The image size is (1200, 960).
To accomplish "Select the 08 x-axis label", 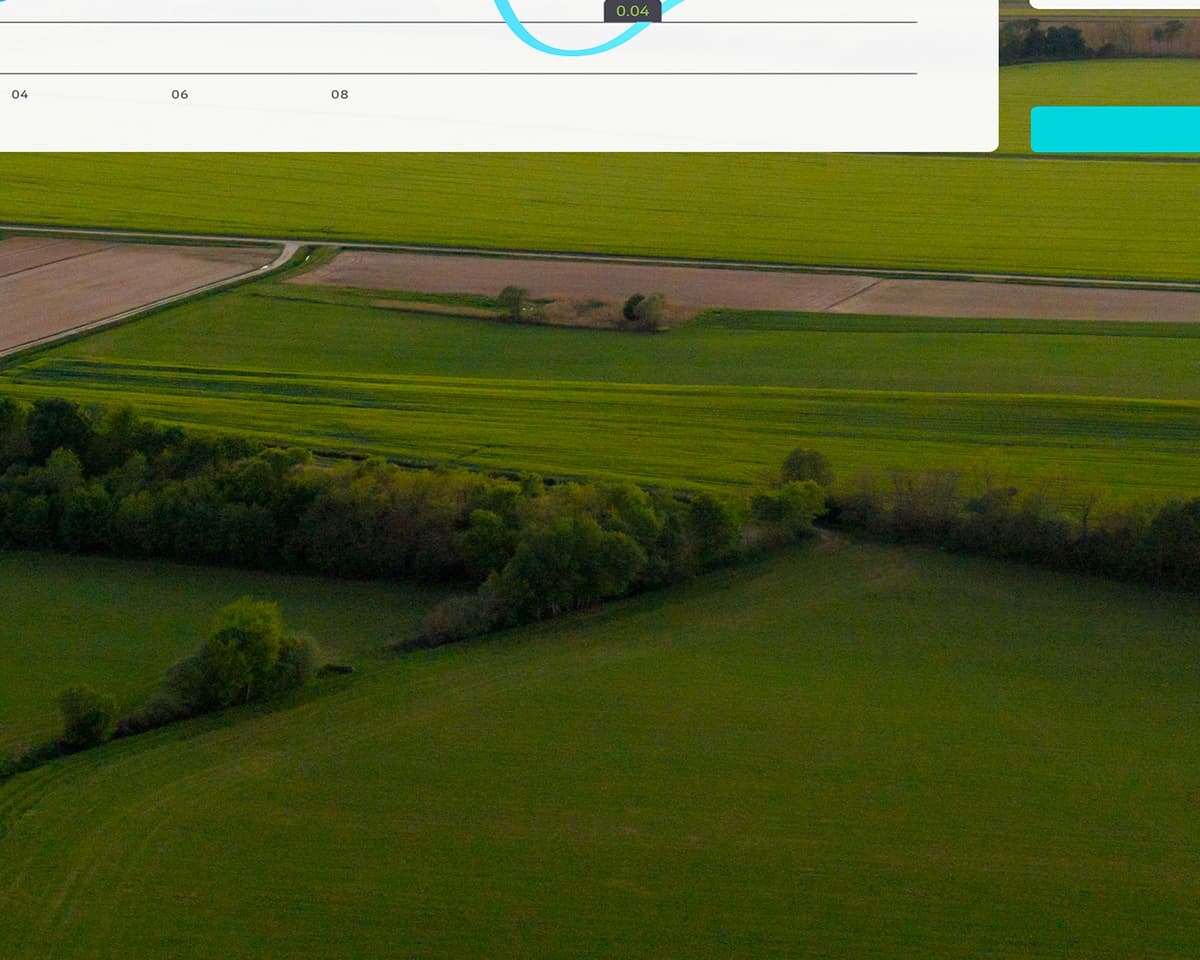I will pyautogui.click(x=340, y=94).
